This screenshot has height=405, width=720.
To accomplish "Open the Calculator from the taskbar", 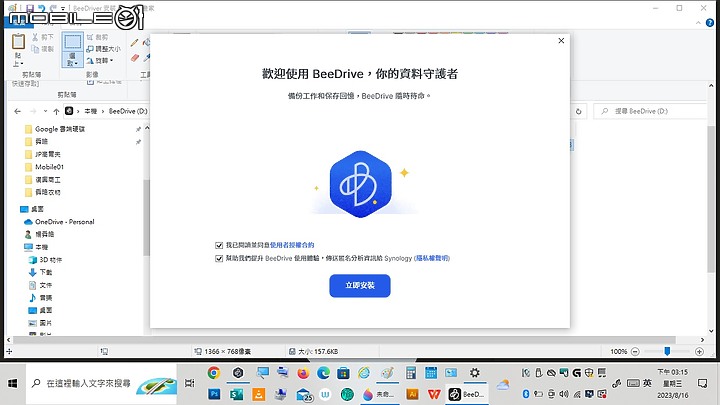I will click(411, 373).
